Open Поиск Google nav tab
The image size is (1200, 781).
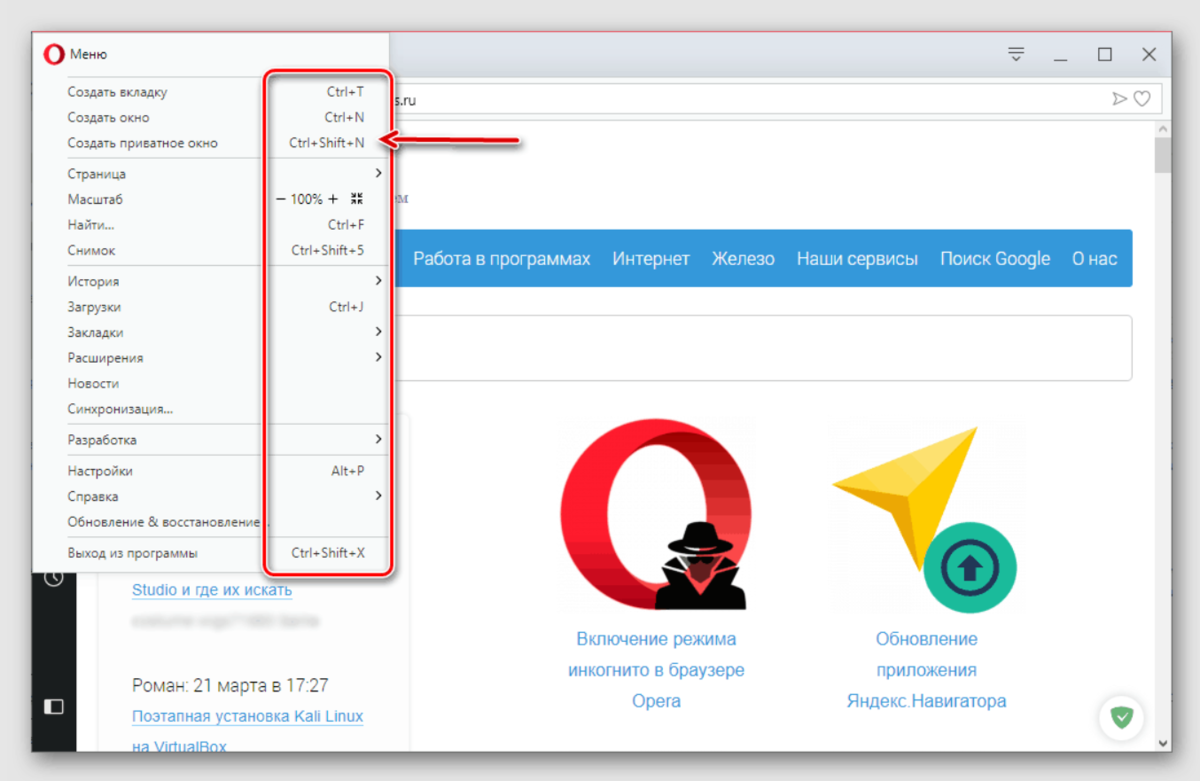click(x=995, y=259)
